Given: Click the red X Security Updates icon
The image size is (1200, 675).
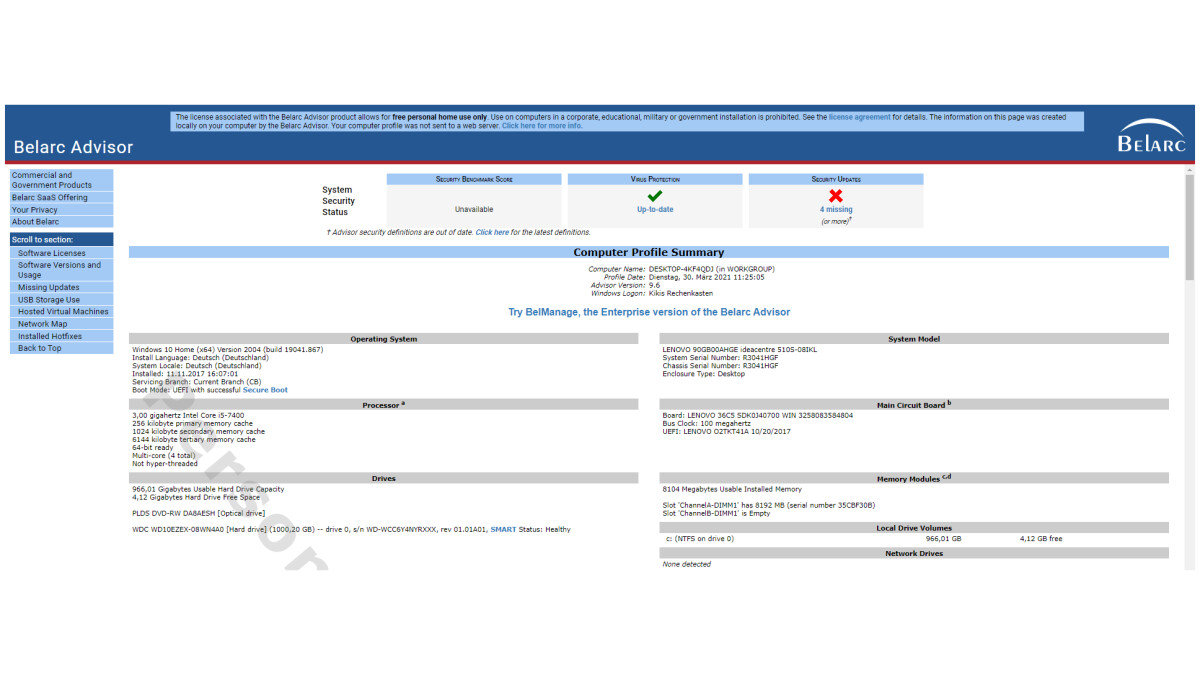Looking at the screenshot, I should pyautogui.click(x=835, y=194).
